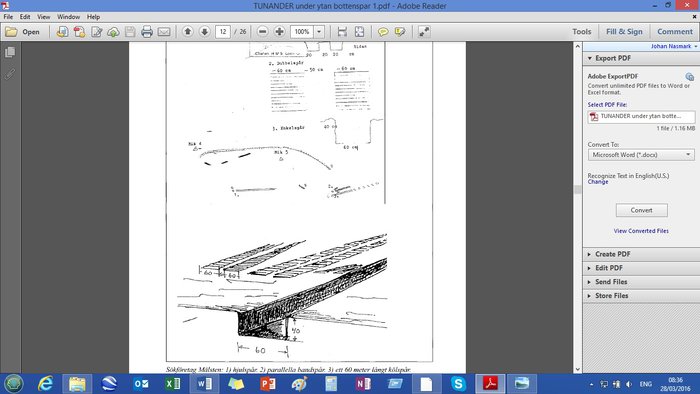Screen dimensions: 700x394
Task: Zoom out with the minus icon
Action: coord(262,32)
